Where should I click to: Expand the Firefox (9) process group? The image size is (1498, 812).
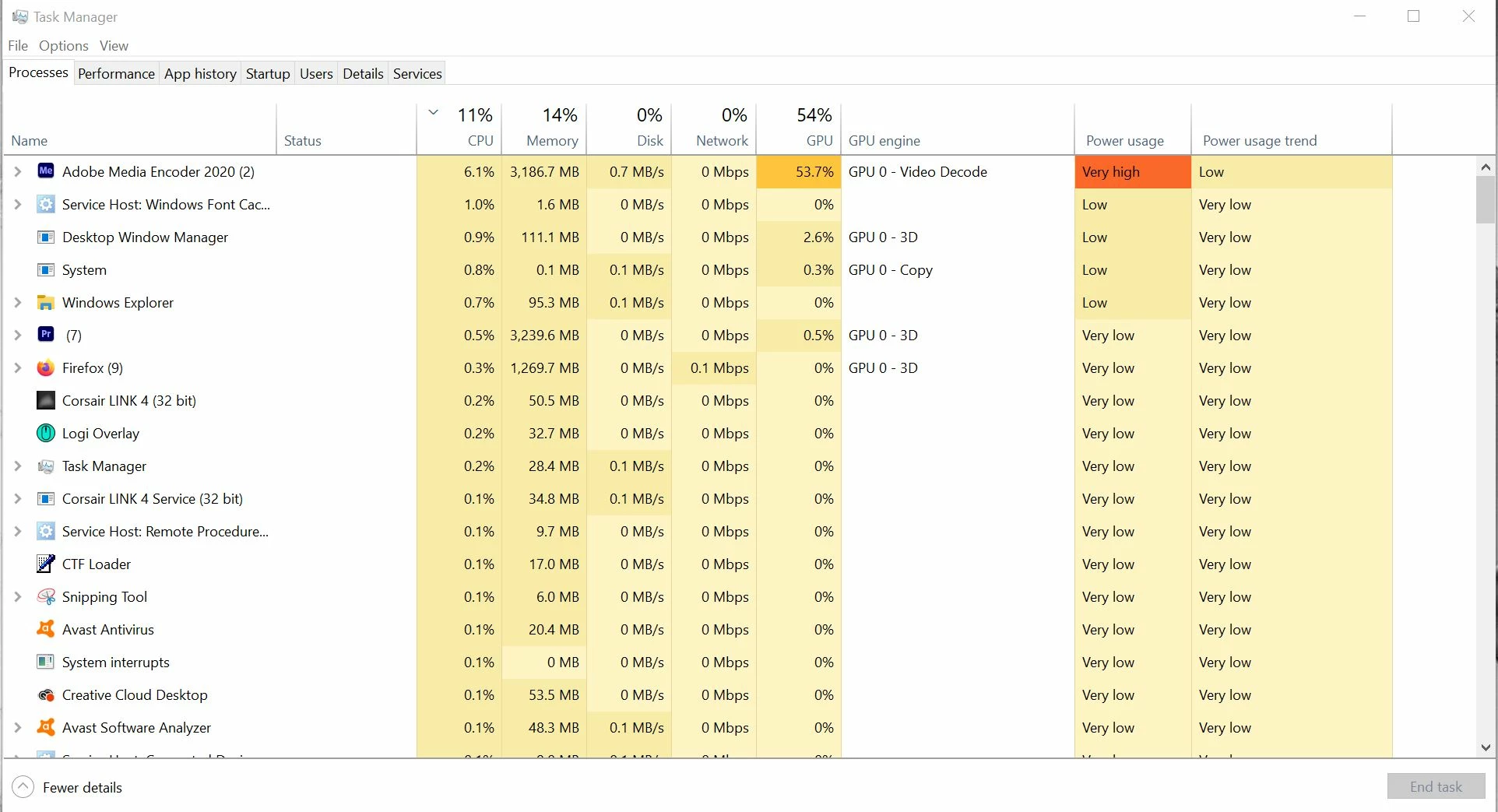point(18,367)
